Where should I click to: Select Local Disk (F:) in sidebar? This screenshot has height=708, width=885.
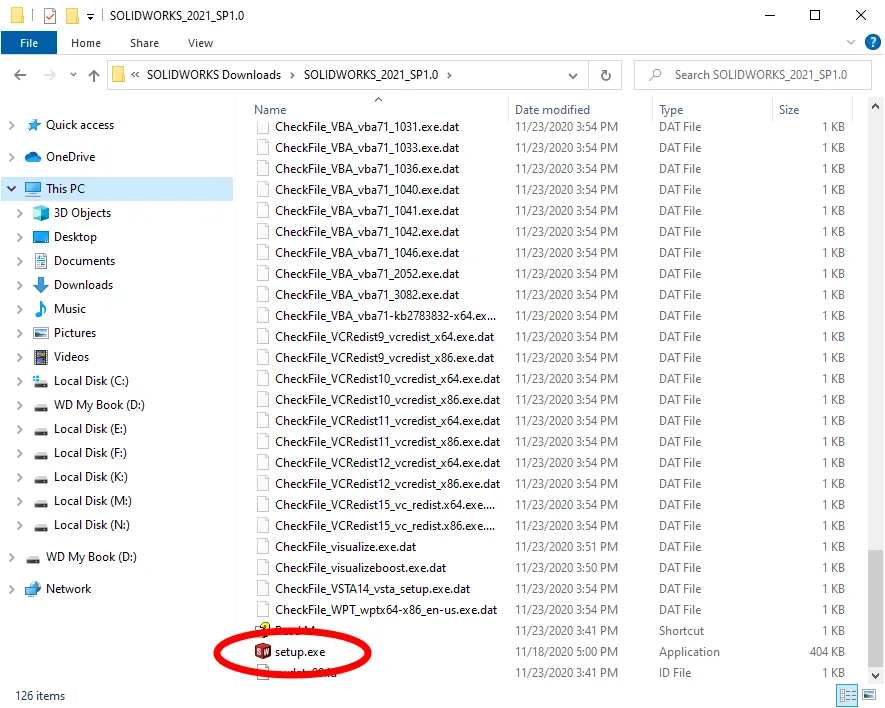pos(90,453)
